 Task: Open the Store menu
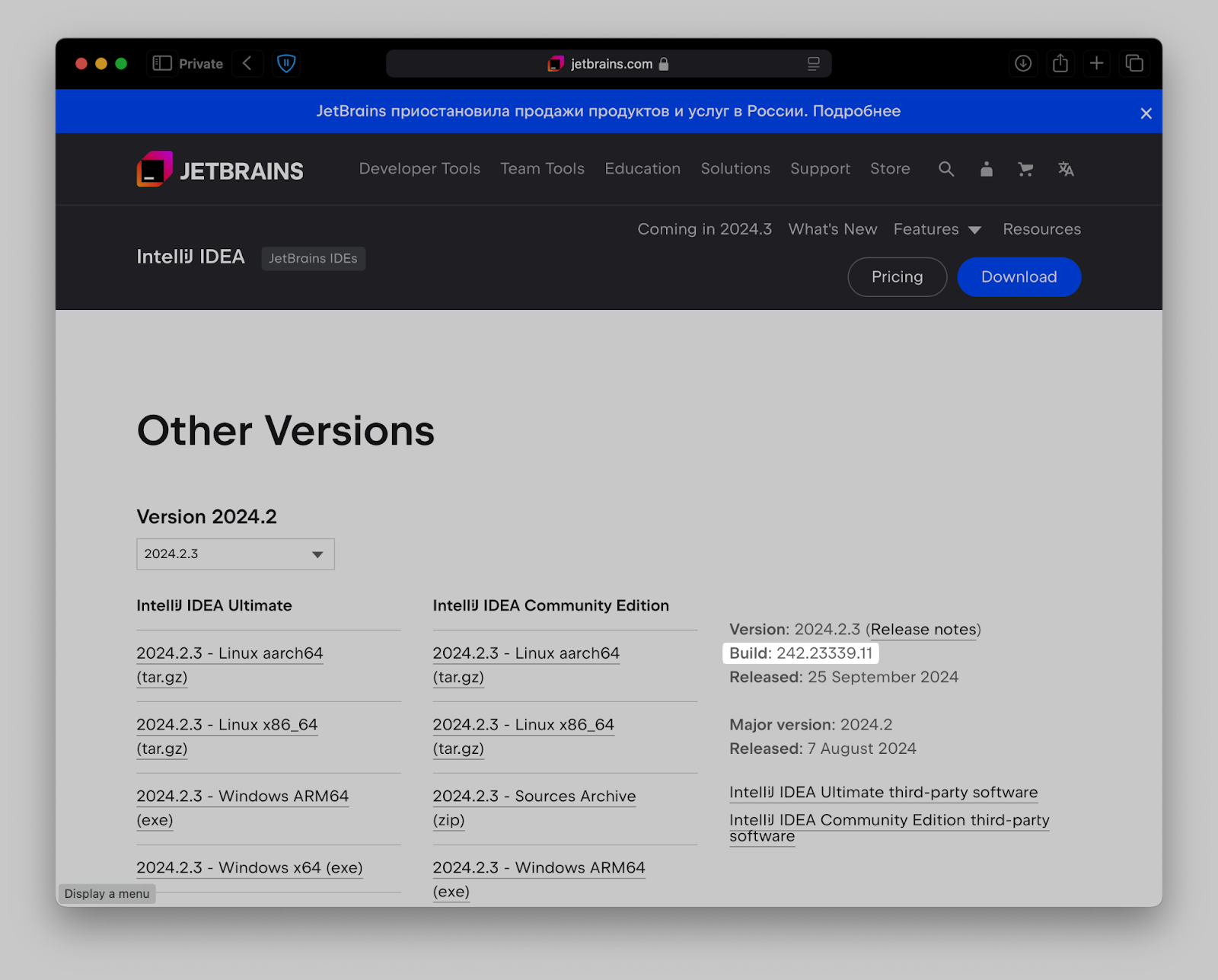point(890,168)
